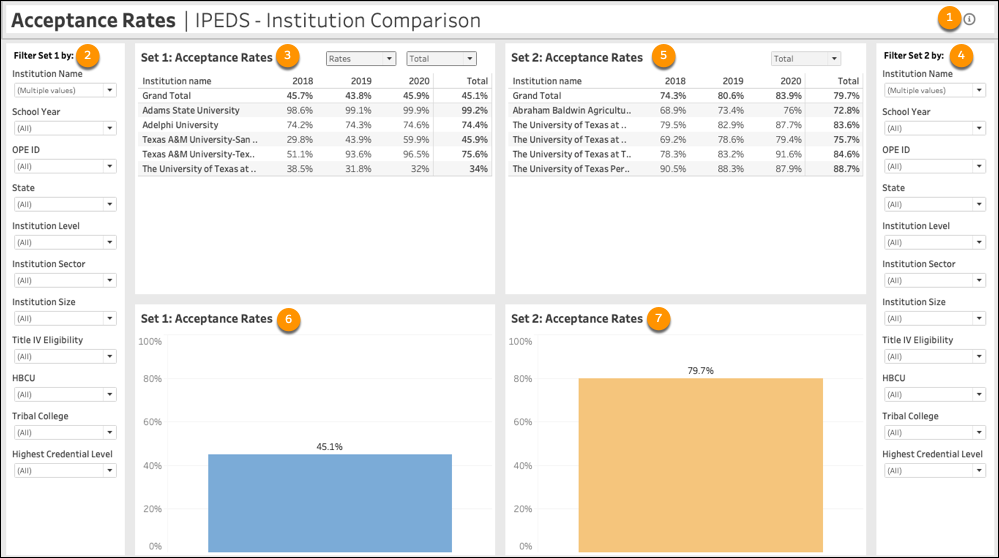
Task: Click the 34% total in Set 1 table
Action: click(x=478, y=169)
